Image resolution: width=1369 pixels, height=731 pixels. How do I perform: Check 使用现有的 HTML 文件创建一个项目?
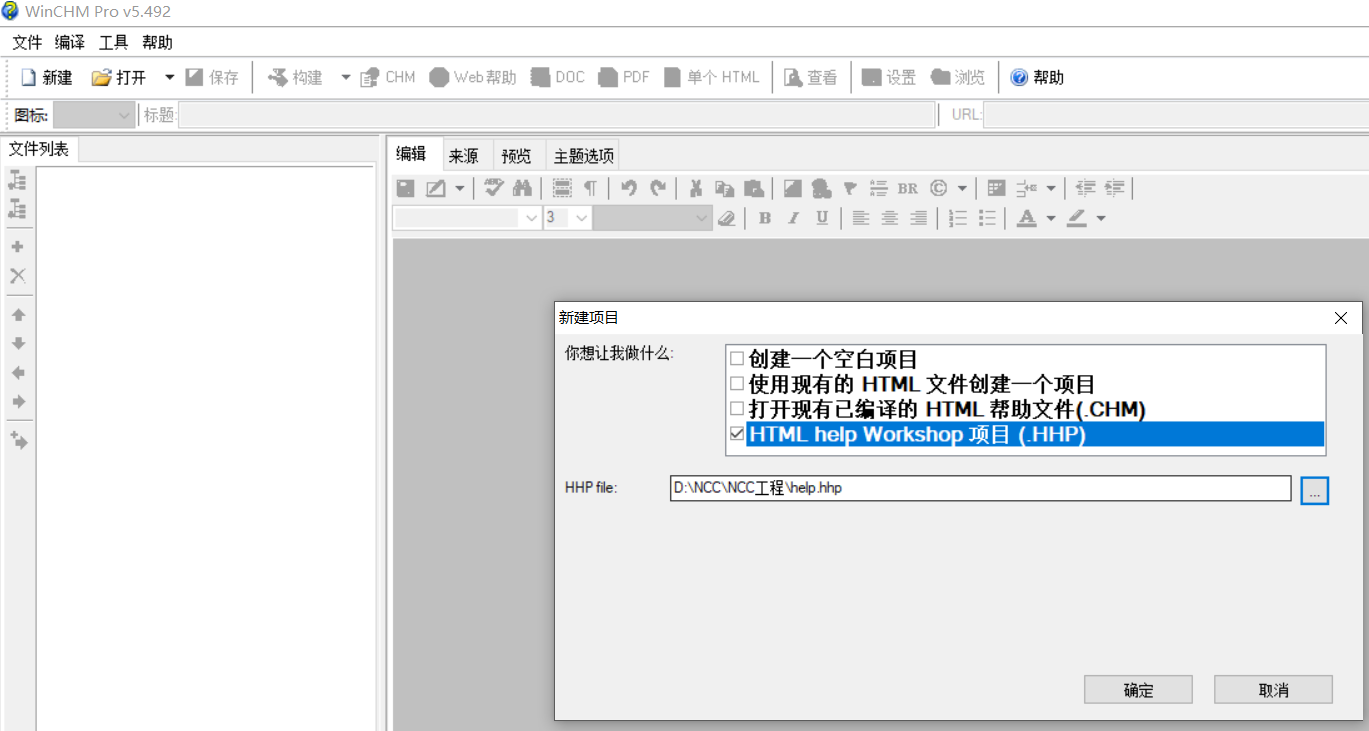pyautogui.click(x=737, y=383)
